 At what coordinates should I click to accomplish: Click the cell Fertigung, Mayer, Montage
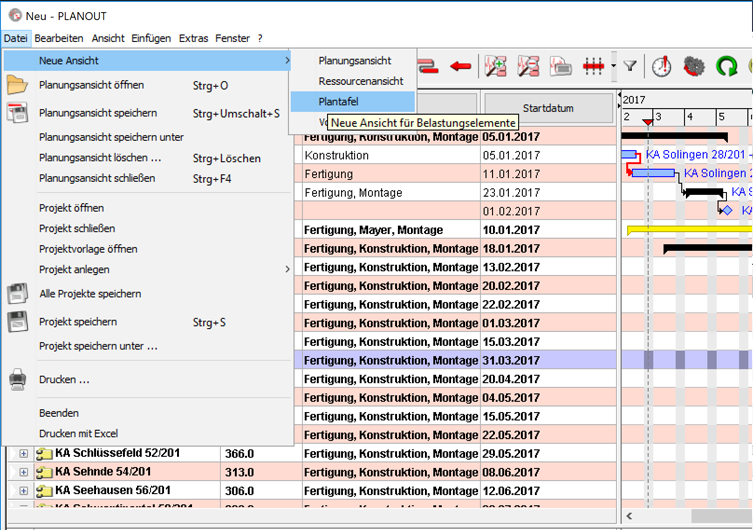point(391,230)
